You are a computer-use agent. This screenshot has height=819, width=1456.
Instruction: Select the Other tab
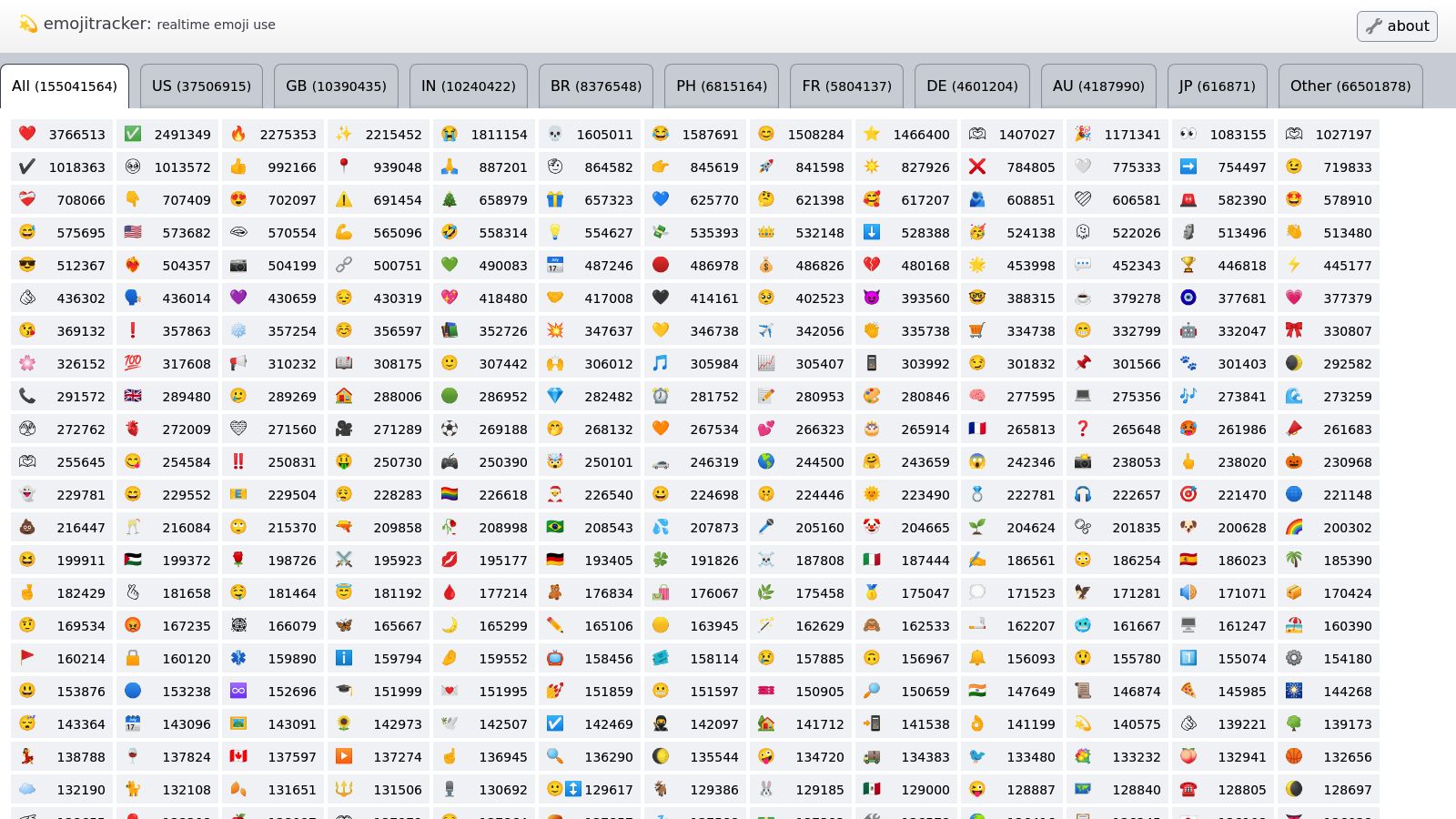coord(1350,86)
